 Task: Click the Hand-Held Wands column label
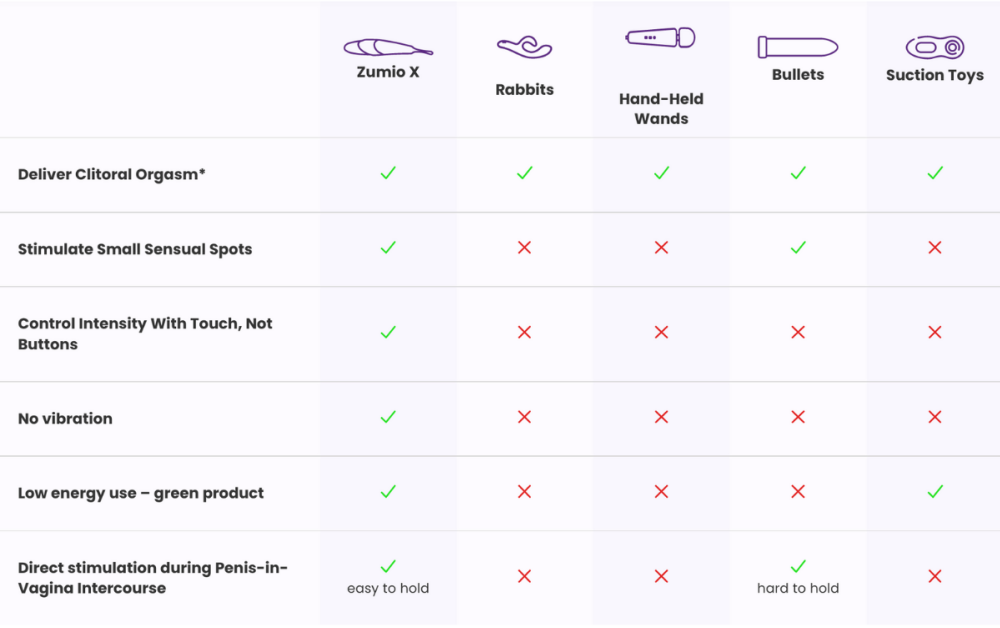pyautogui.click(x=661, y=108)
